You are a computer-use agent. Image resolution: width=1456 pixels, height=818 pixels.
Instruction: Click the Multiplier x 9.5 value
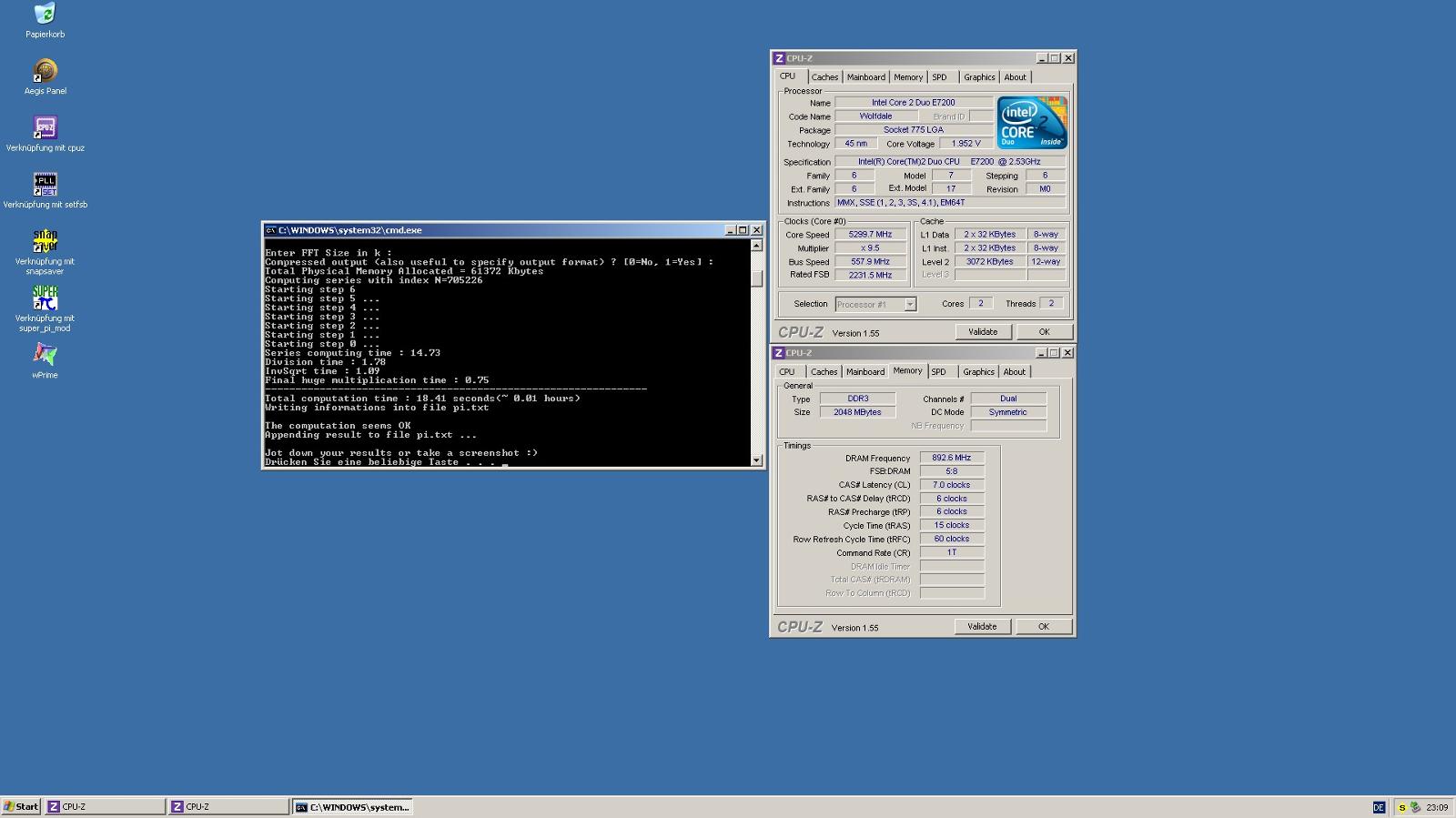pyautogui.click(x=871, y=248)
